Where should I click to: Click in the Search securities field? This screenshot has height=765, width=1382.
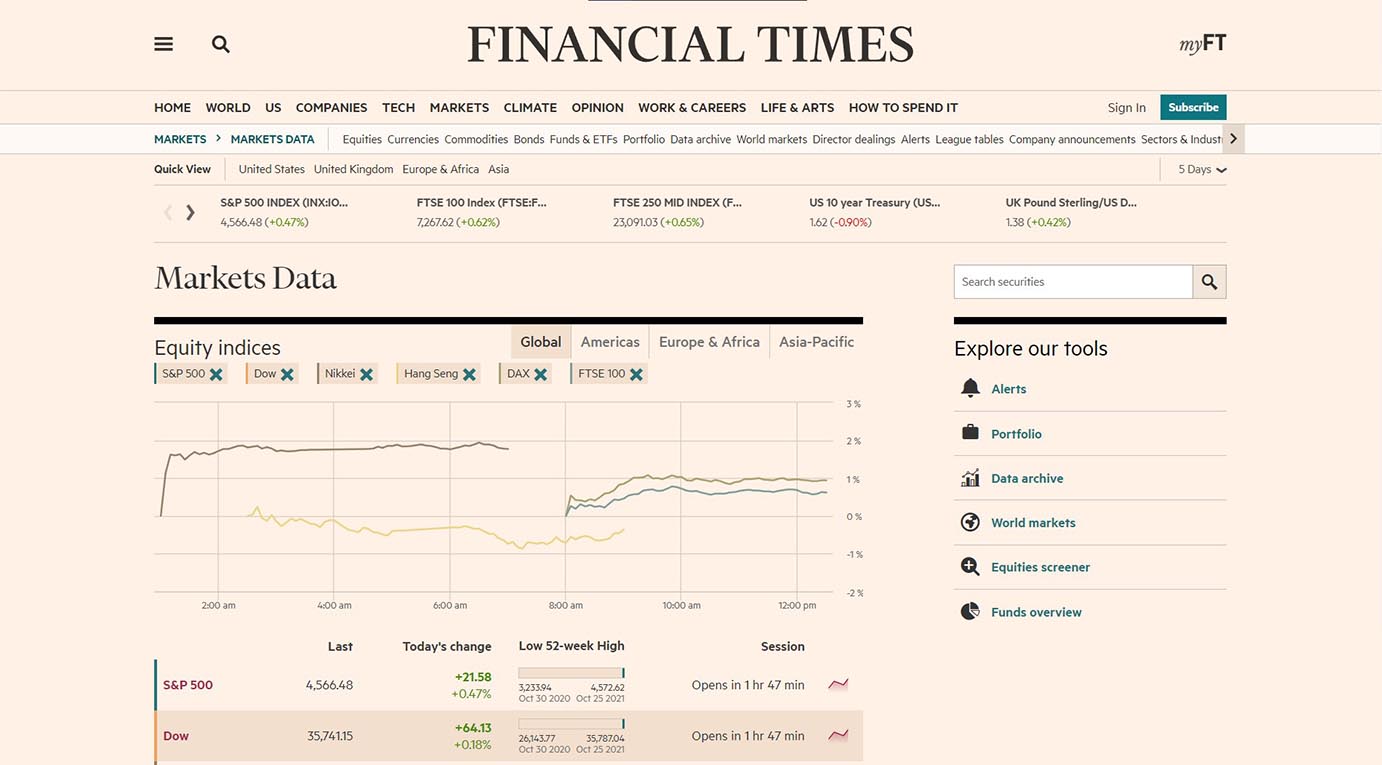1073,282
